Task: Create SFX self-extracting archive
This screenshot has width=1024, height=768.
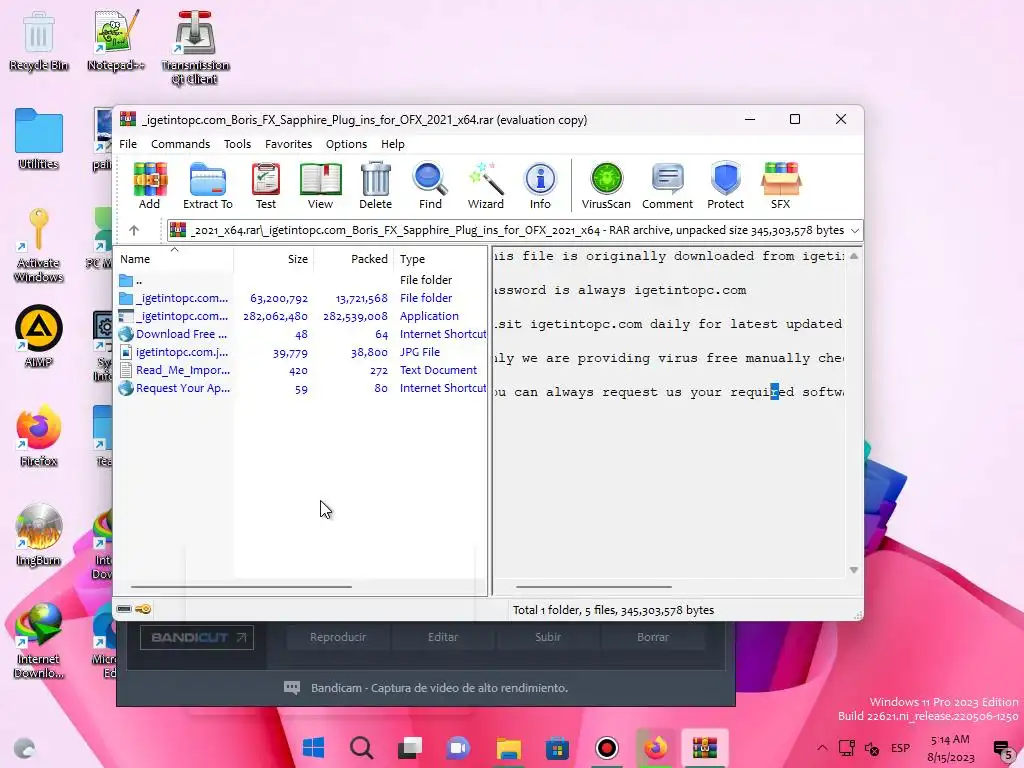Action: pos(780,185)
